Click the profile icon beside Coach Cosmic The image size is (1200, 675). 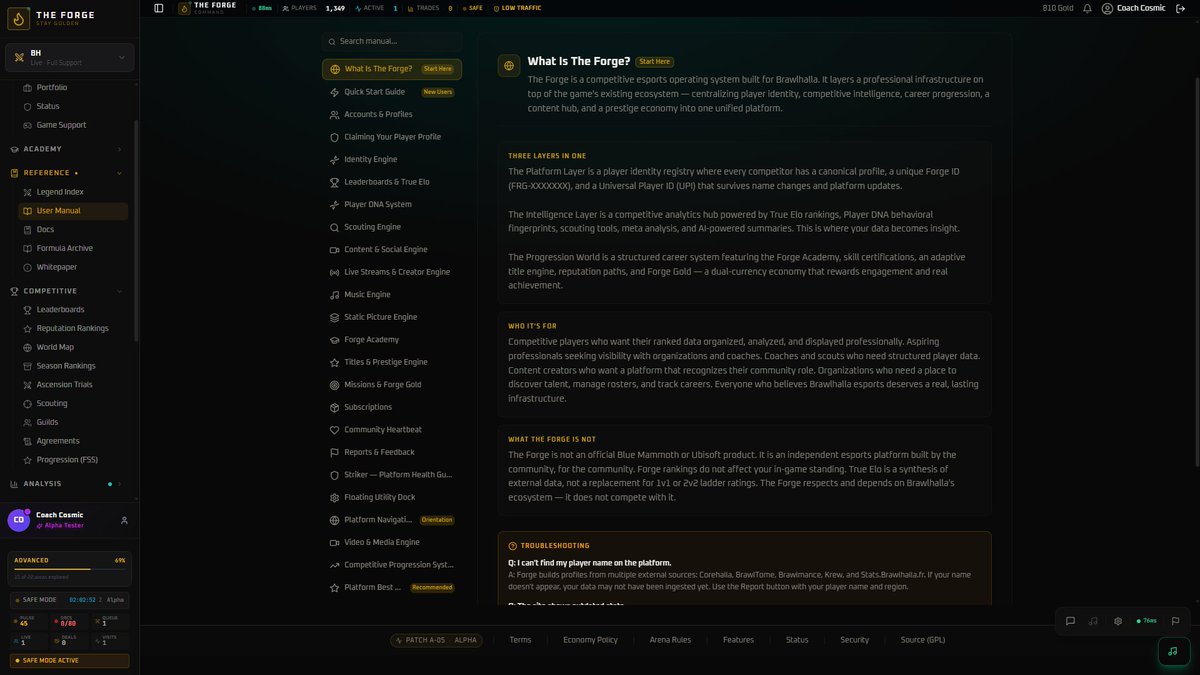coord(124,520)
